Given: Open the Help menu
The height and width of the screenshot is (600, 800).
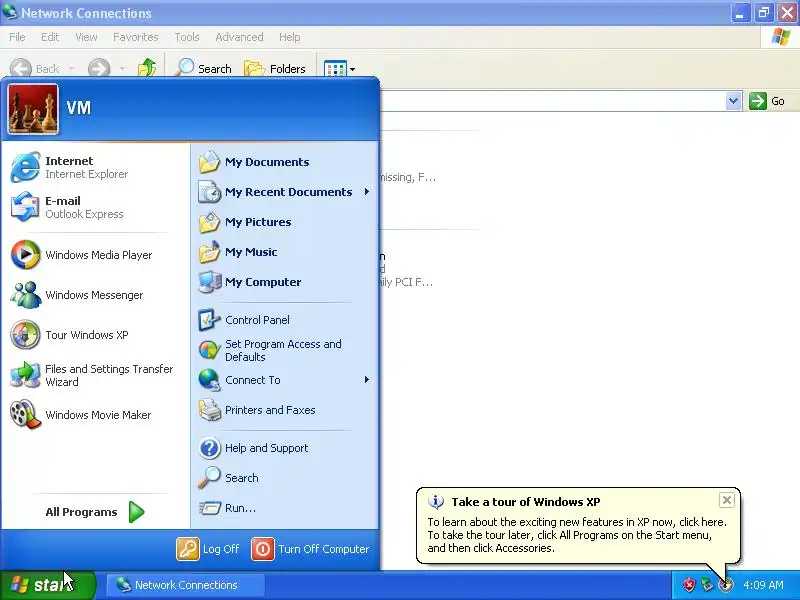Looking at the screenshot, I should click(289, 37).
